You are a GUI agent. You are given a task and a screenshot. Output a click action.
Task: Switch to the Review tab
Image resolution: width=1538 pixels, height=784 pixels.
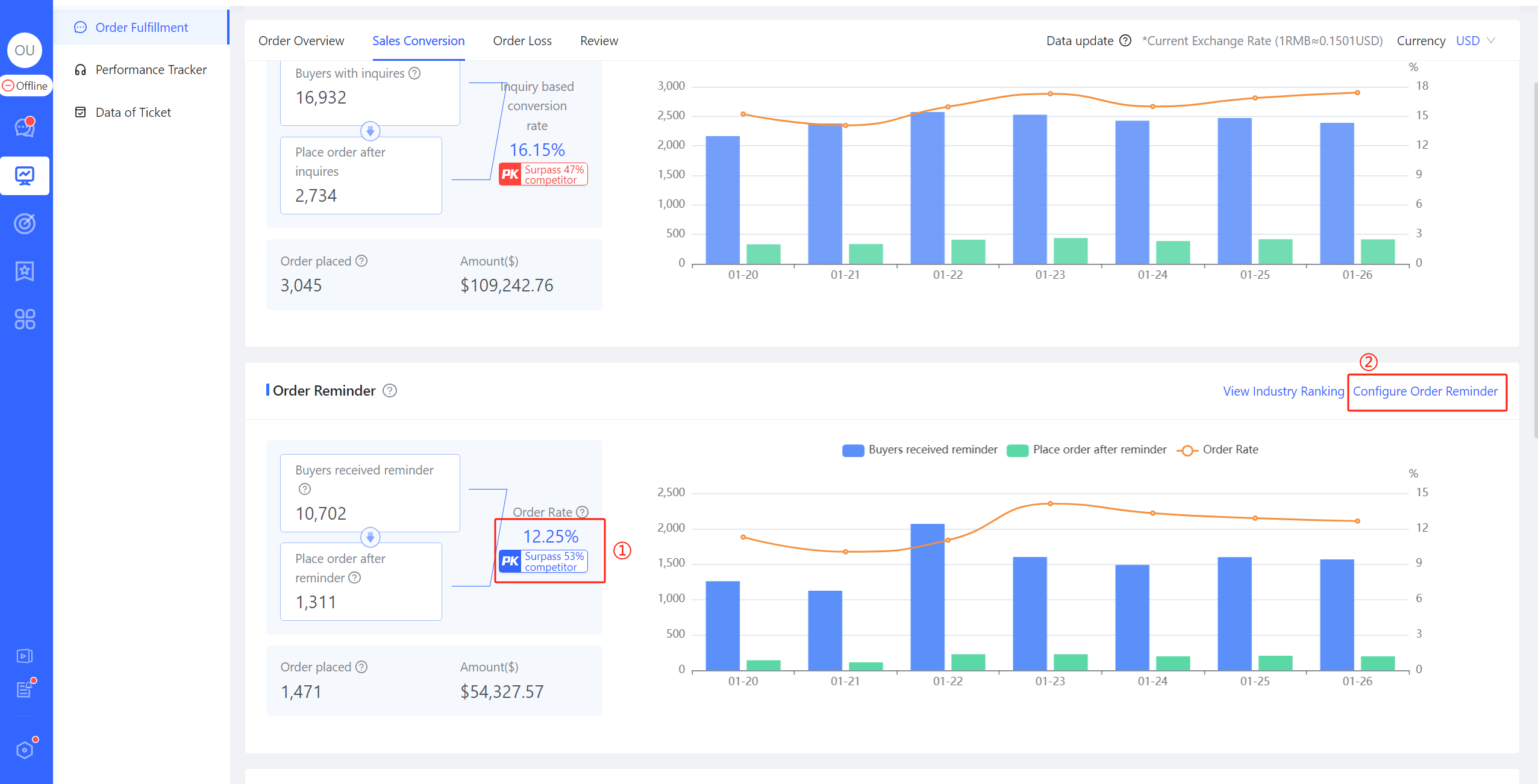(599, 40)
